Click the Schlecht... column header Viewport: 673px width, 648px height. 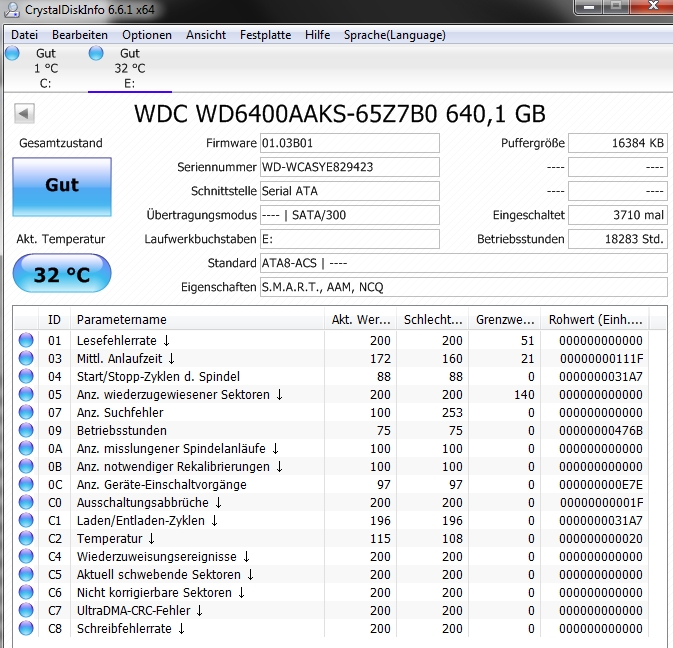point(433,320)
